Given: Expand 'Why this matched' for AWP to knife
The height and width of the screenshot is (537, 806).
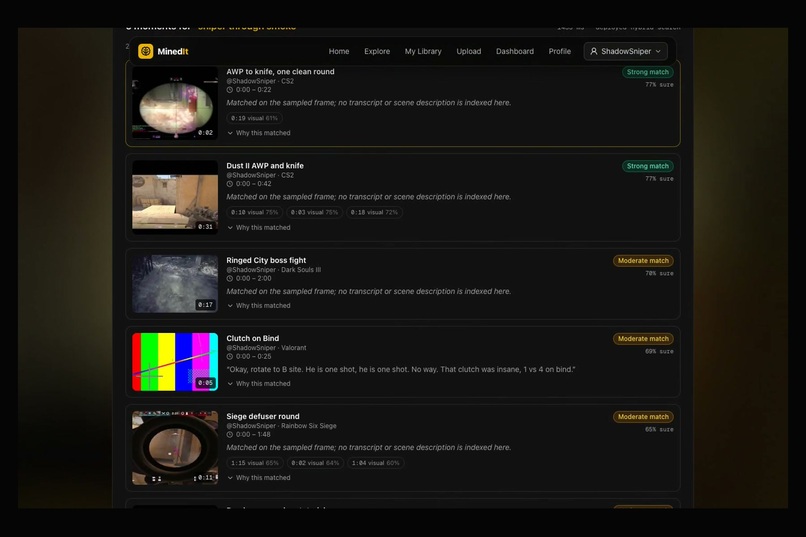Looking at the screenshot, I should [259, 133].
